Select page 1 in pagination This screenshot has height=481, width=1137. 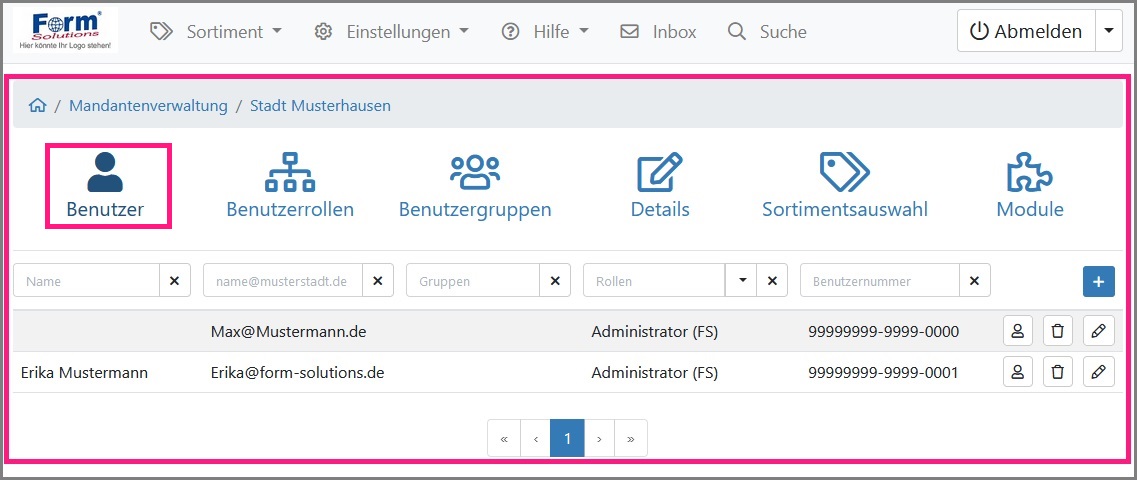(567, 438)
